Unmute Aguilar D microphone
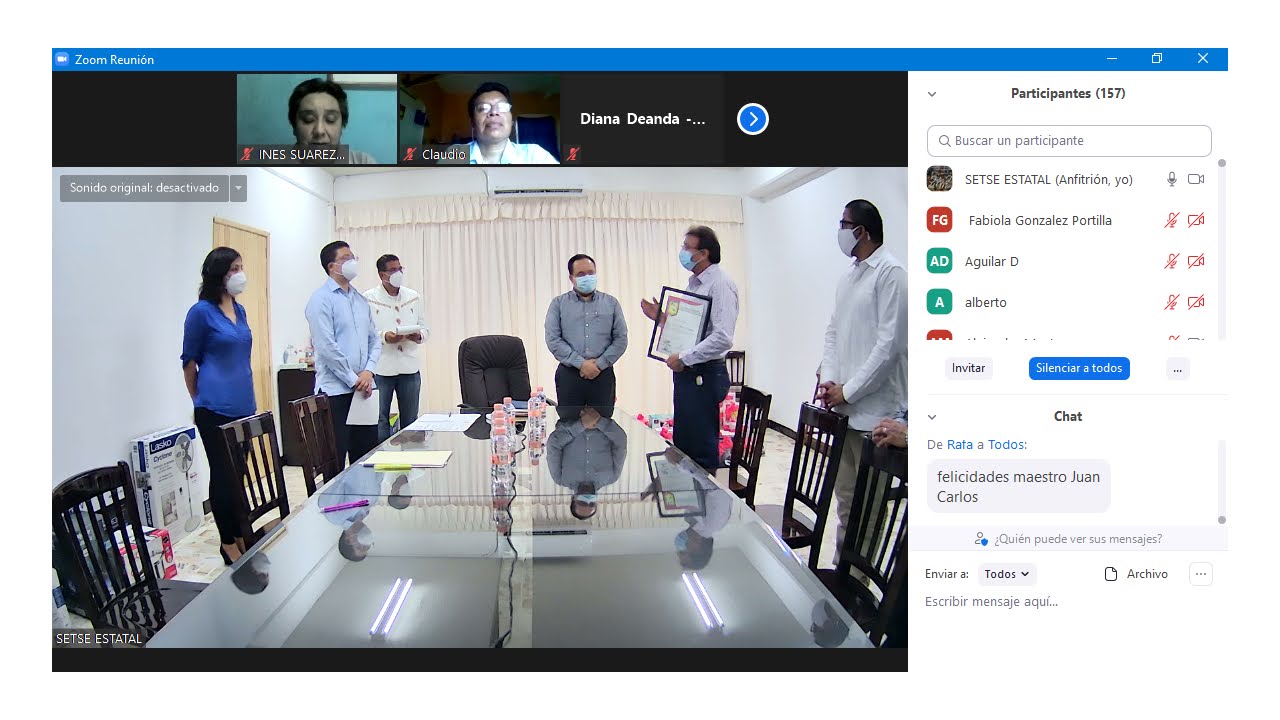The image size is (1280, 720). 1172,261
